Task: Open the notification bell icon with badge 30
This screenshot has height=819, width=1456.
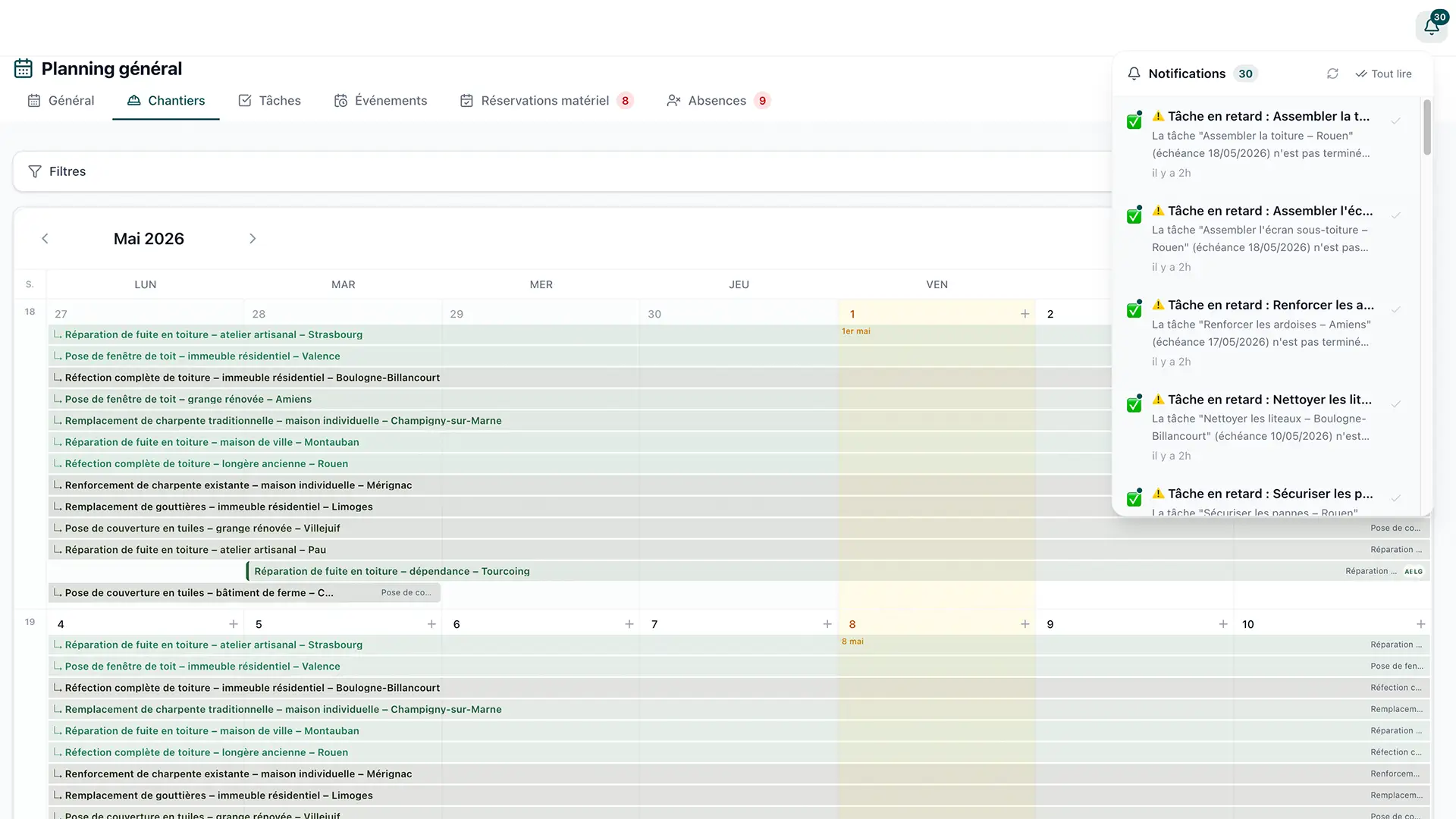Action: (x=1432, y=27)
